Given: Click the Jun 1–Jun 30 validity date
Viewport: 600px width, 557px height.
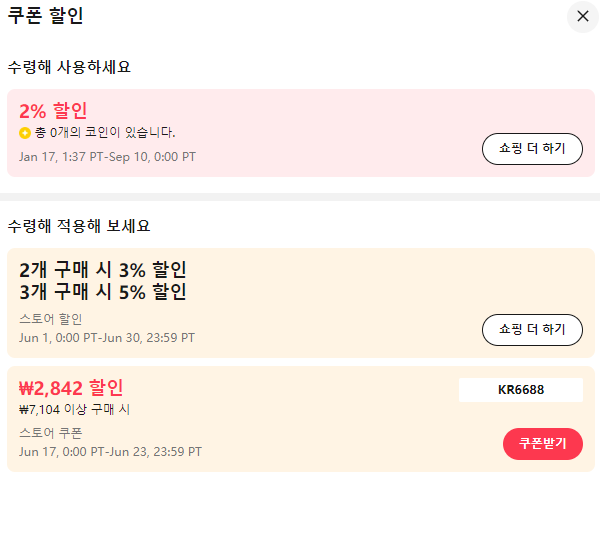Looking at the screenshot, I should pyautogui.click(x=107, y=338).
